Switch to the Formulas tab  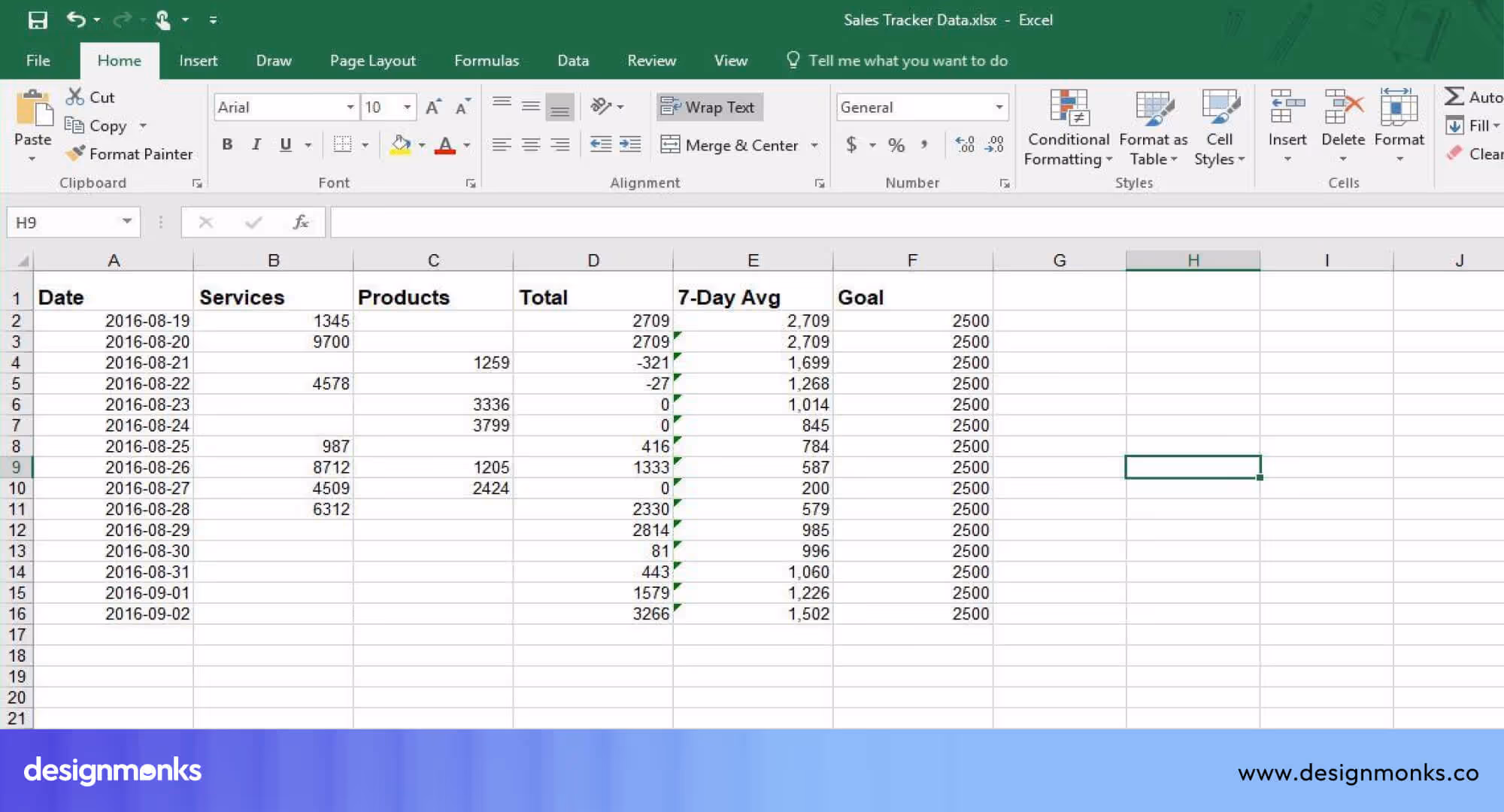coord(487,60)
